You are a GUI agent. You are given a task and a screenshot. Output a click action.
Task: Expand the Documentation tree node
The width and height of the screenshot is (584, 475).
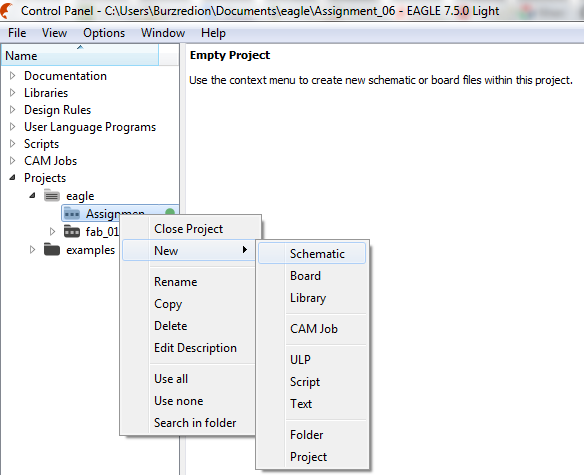[13, 76]
